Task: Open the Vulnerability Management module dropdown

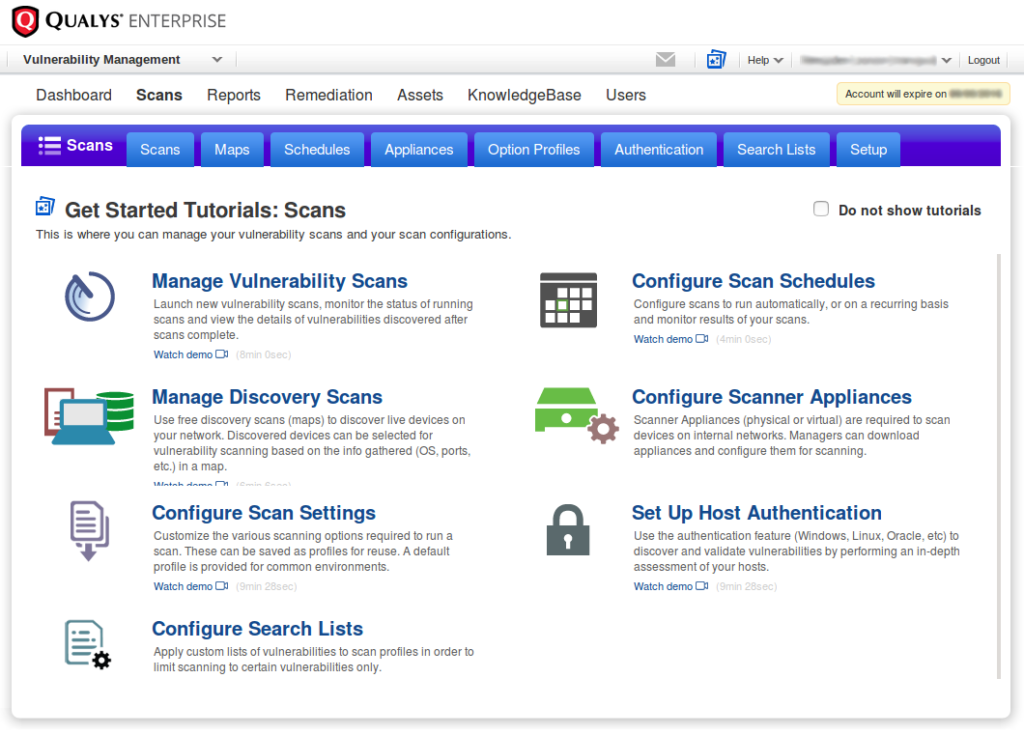Action: tap(120, 59)
